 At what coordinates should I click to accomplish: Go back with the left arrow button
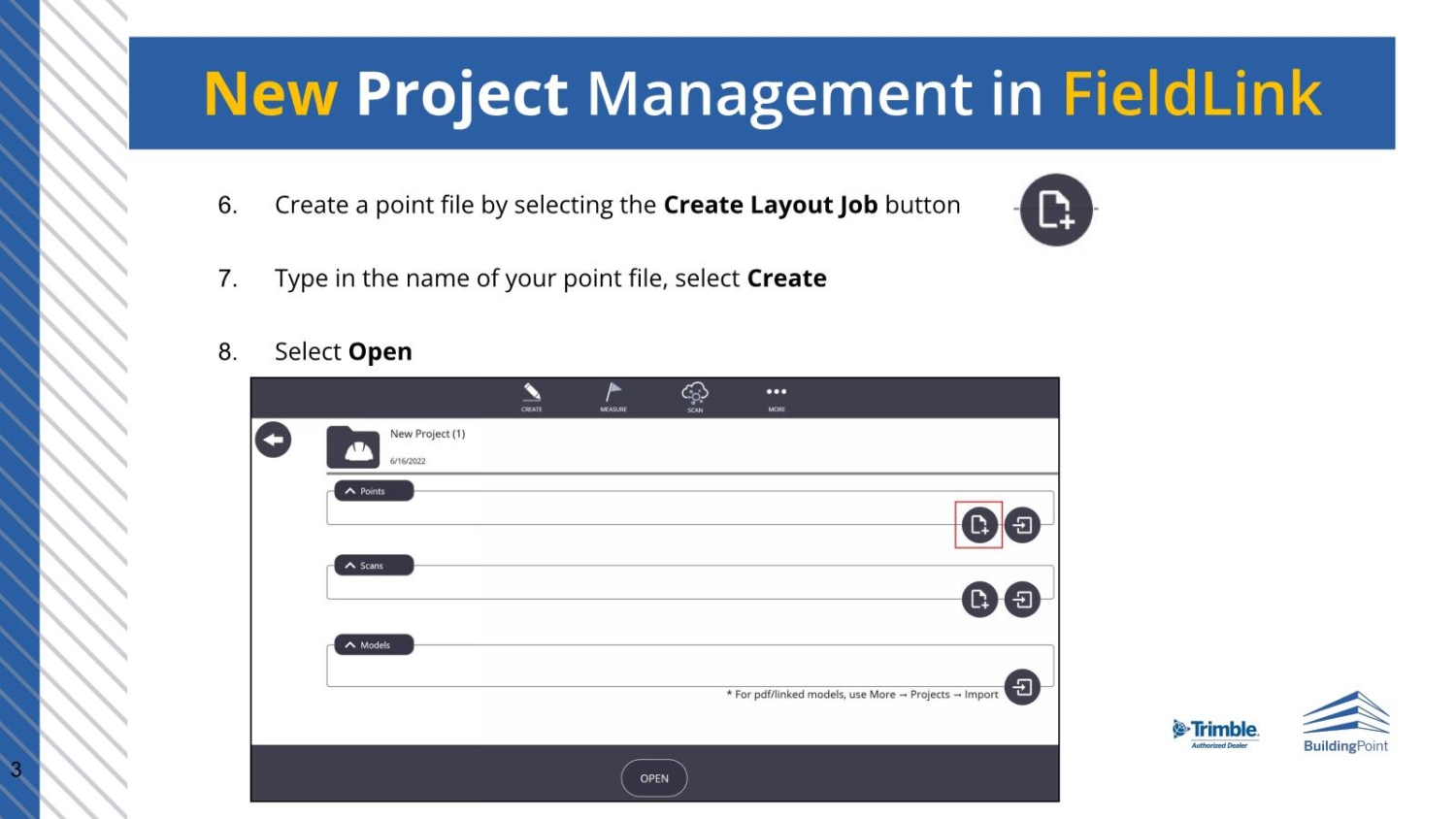click(x=274, y=440)
